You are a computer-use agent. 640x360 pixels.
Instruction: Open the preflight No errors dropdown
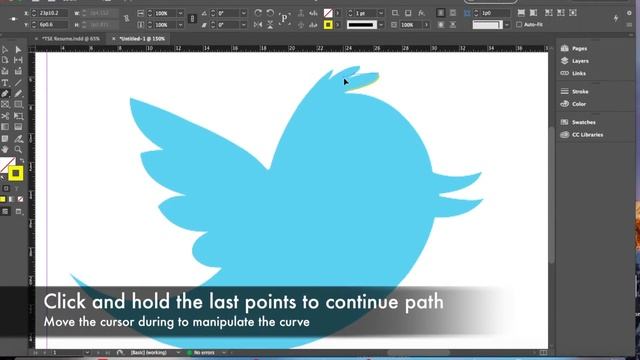click(224, 353)
